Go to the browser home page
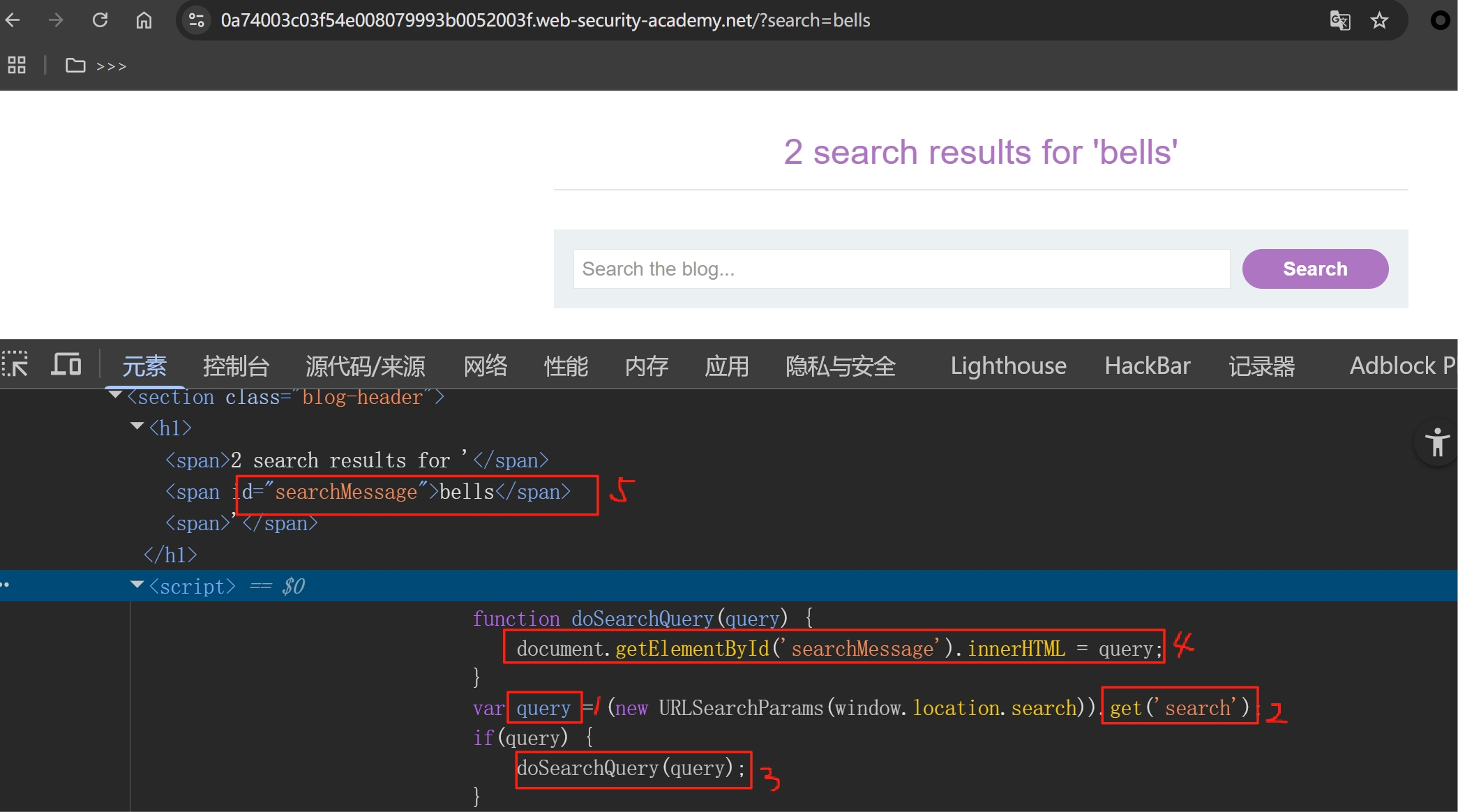 pyautogui.click(x=144, y=20)
